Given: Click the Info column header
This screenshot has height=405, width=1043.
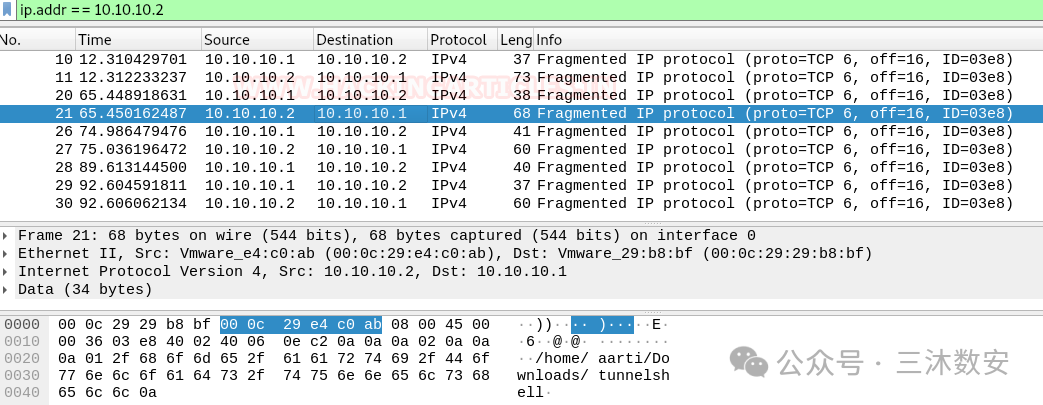Looking at the screenshot, I should pos(788,39).
